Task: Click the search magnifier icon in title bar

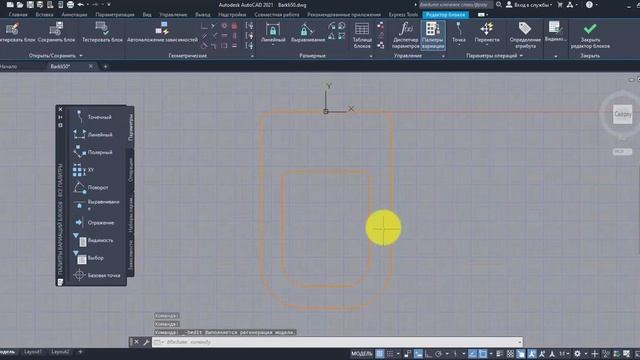Action: pos(498,5)
